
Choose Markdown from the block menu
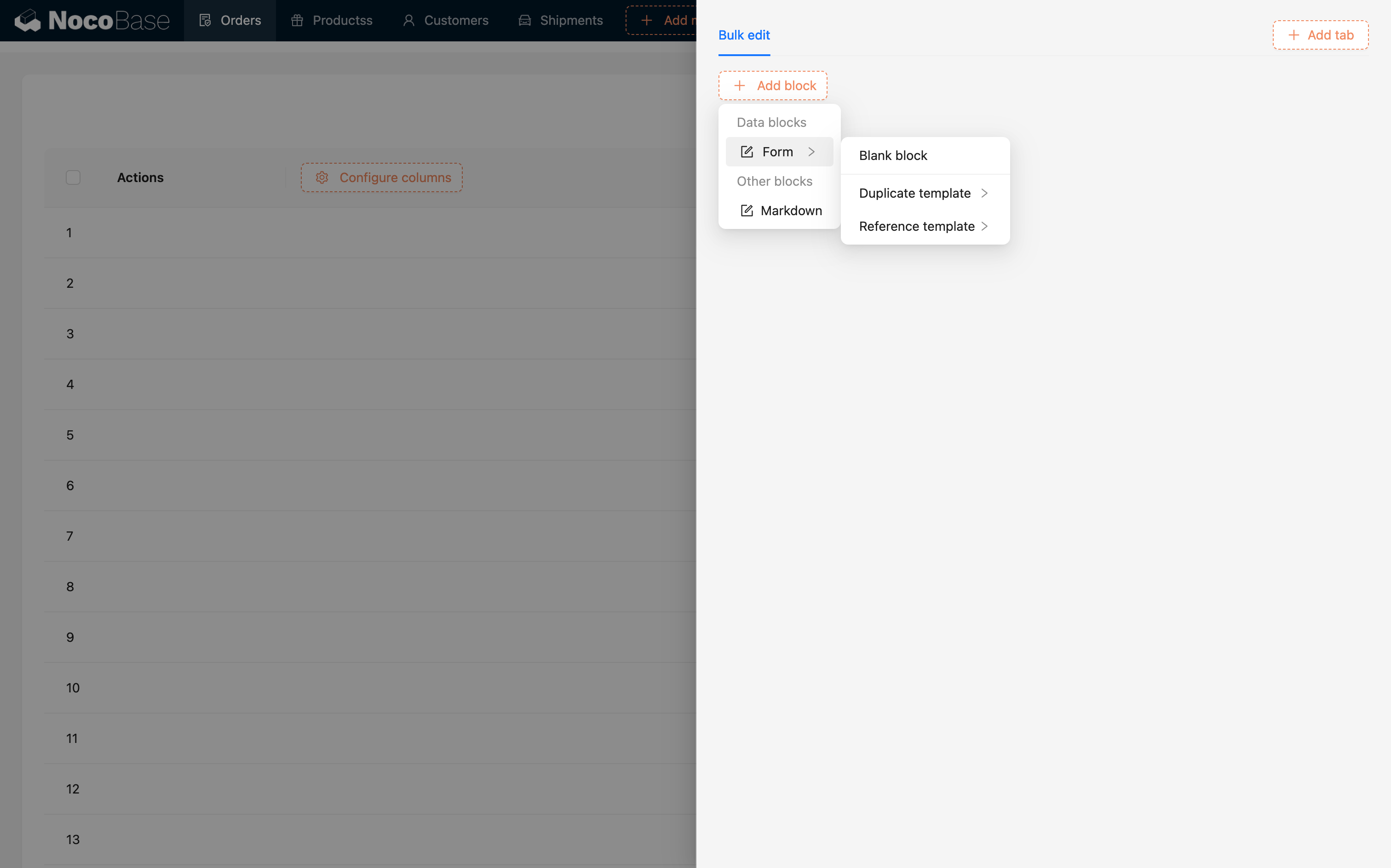(x=790, y=211)
